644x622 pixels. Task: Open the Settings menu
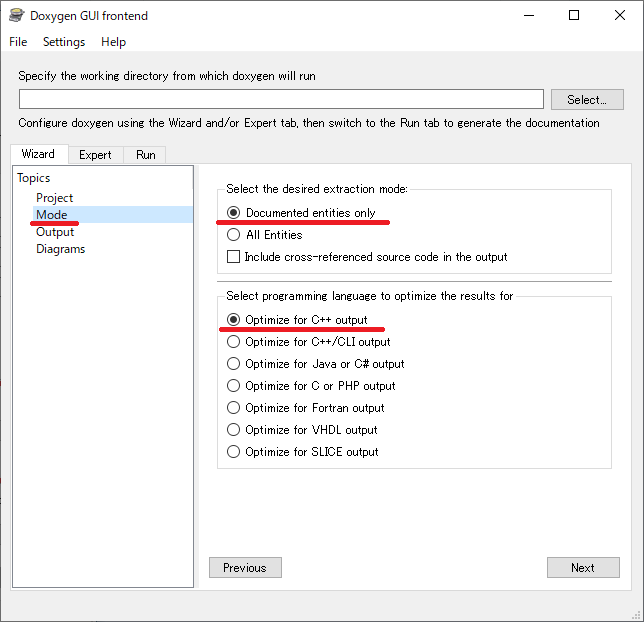pyautogui.click(x=64, y=42)
